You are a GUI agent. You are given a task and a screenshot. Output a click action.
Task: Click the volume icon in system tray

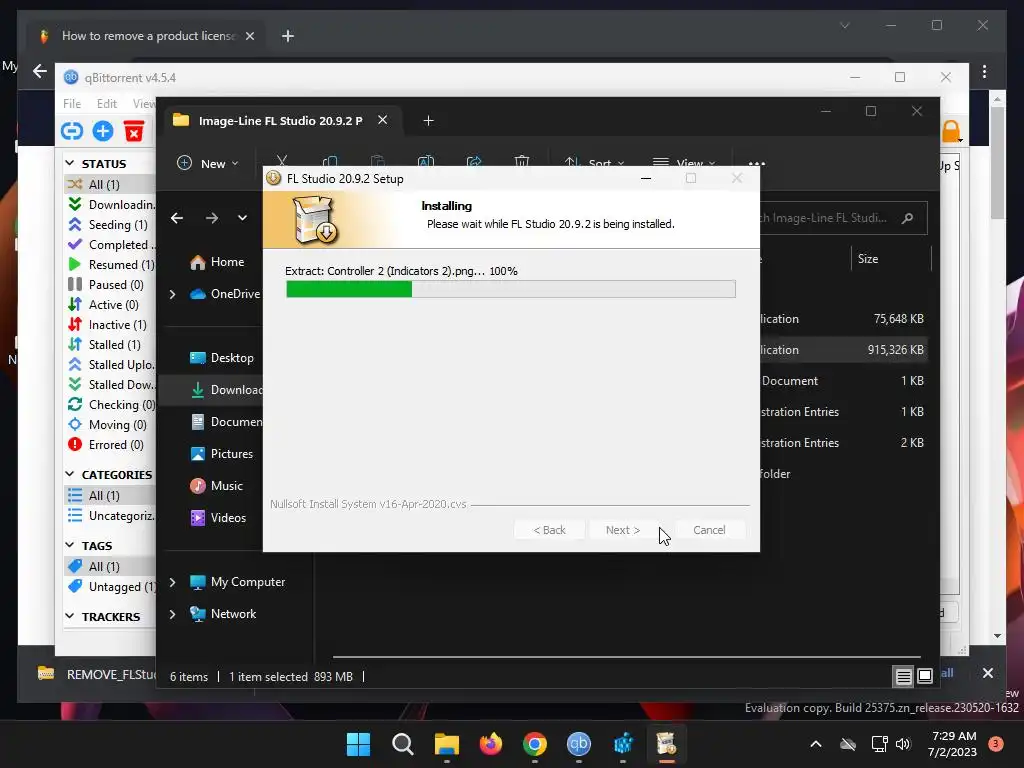point(903,744)
